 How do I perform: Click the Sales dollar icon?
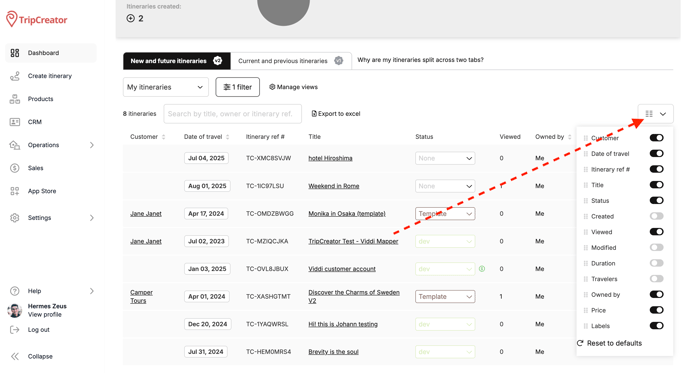15,168
